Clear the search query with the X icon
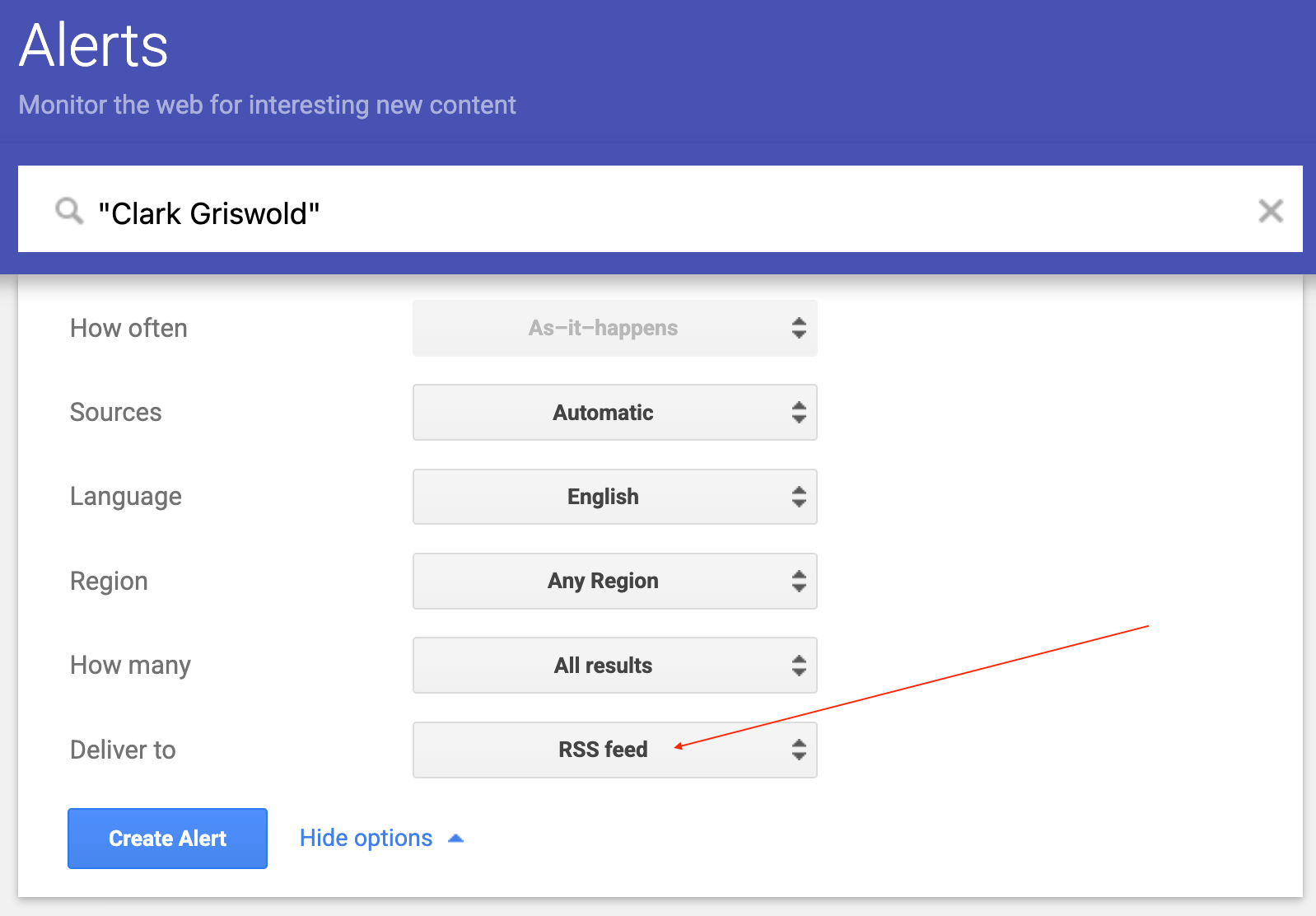Viewport: 1316px width, 916px height. 1271,211
